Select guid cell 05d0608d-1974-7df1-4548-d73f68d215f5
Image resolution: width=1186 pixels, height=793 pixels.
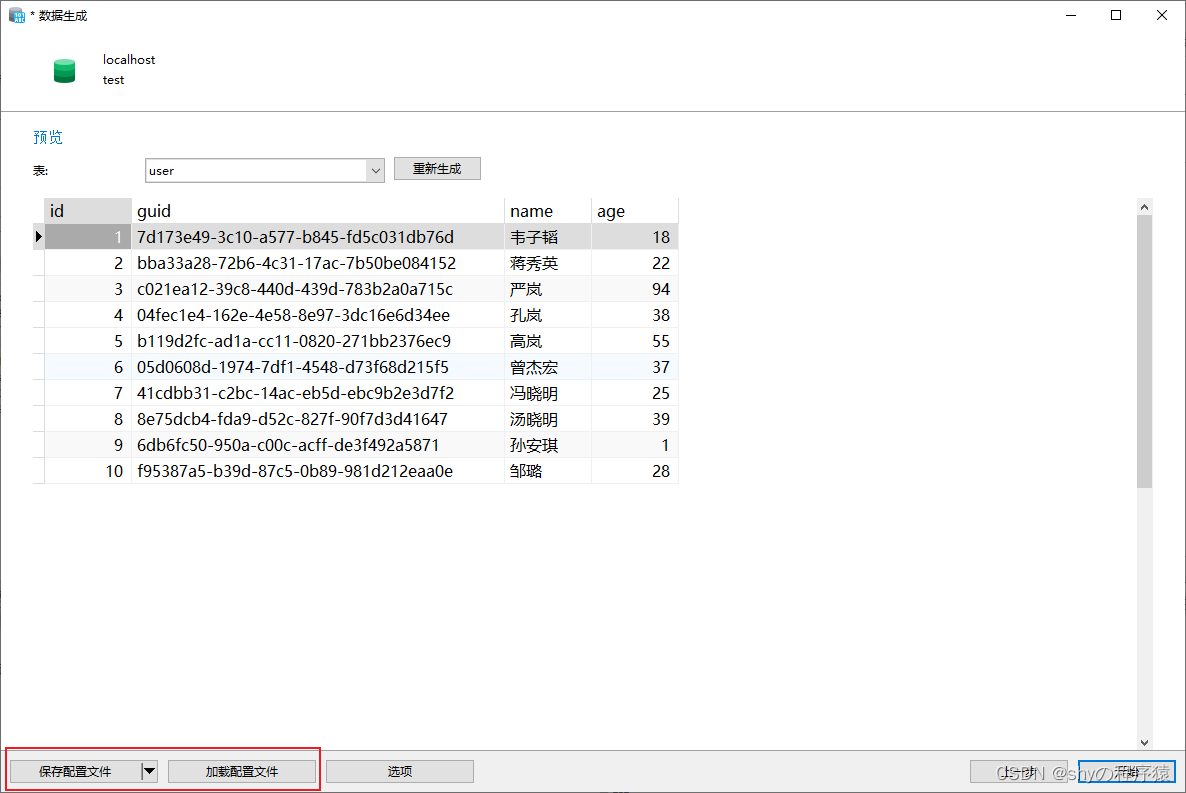tap(318, 367)
